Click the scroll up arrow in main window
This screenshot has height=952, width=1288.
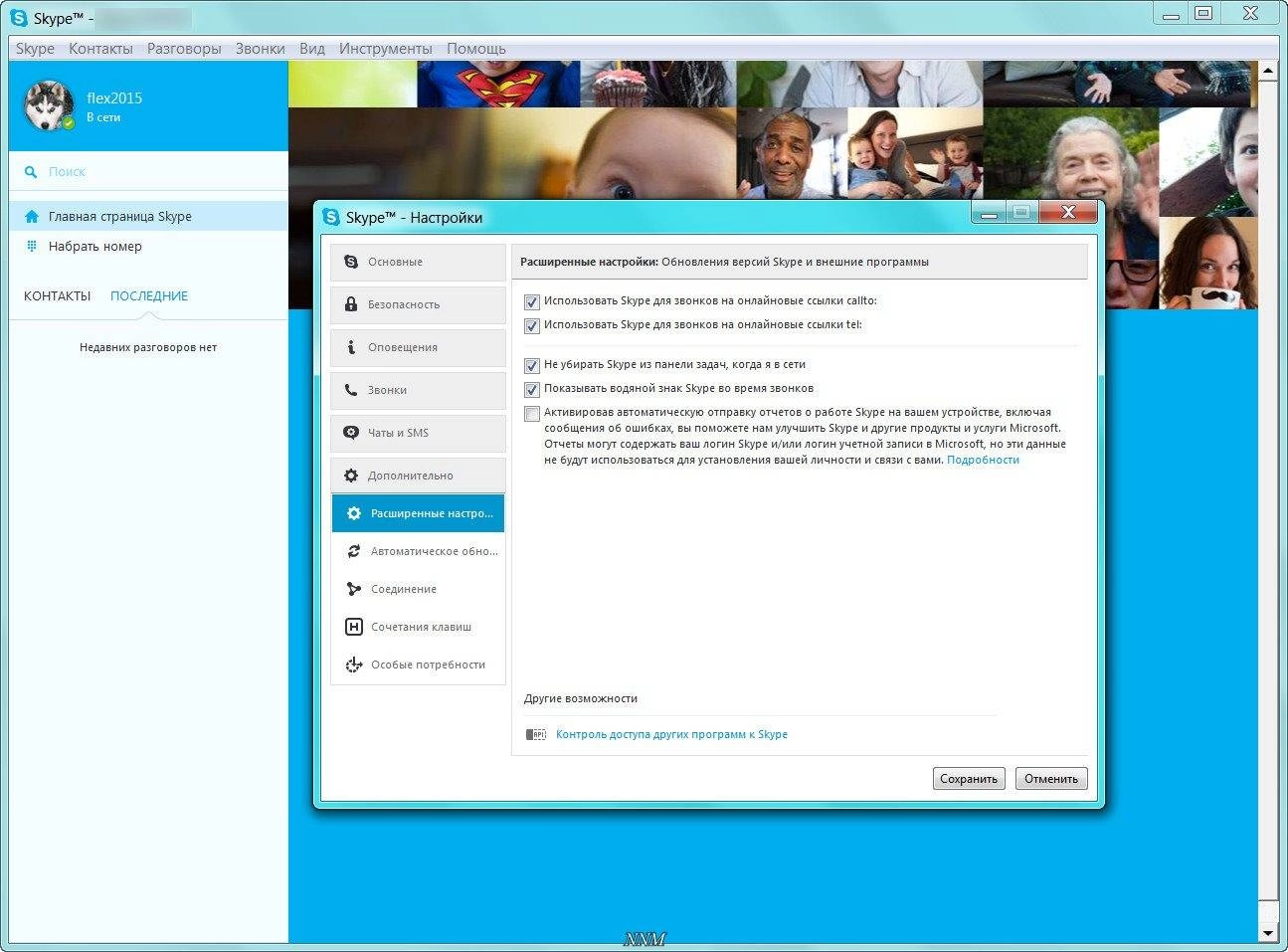click(x=1267, y=72)
